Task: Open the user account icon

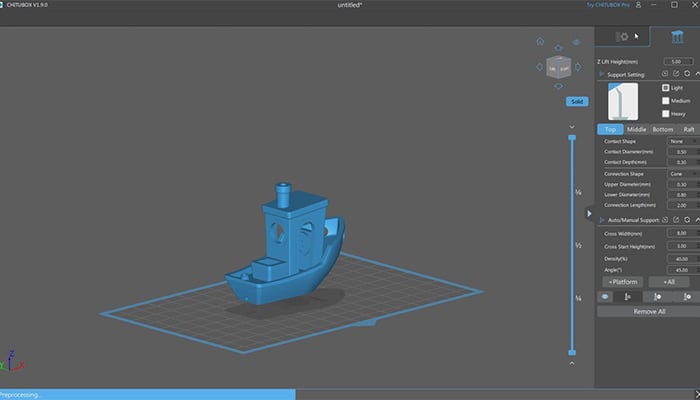Action: [x=639, y=4]
